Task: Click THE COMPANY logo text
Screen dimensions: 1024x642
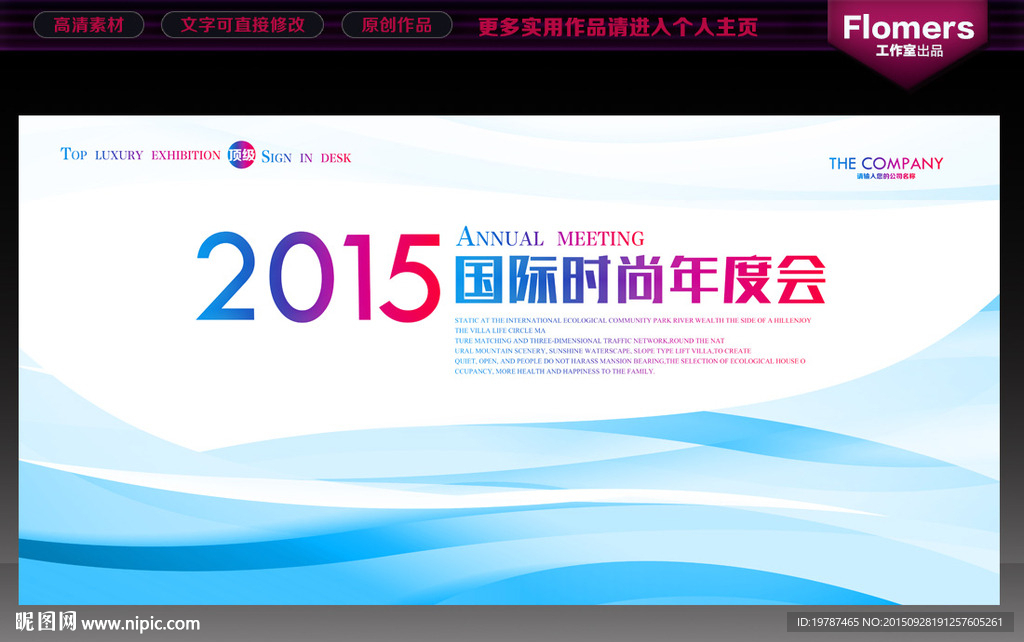Action: coord(886,163)
